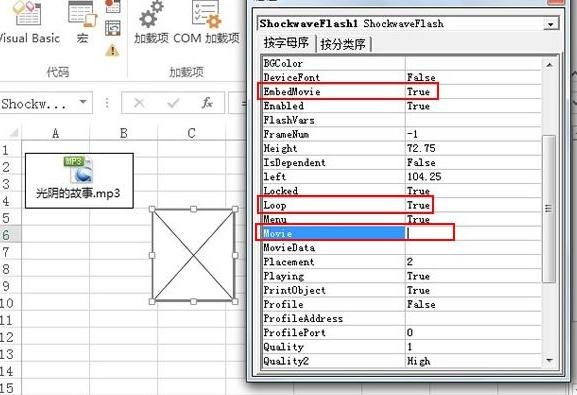
Task: Select the BGColor property row
Action: (401, 63)
